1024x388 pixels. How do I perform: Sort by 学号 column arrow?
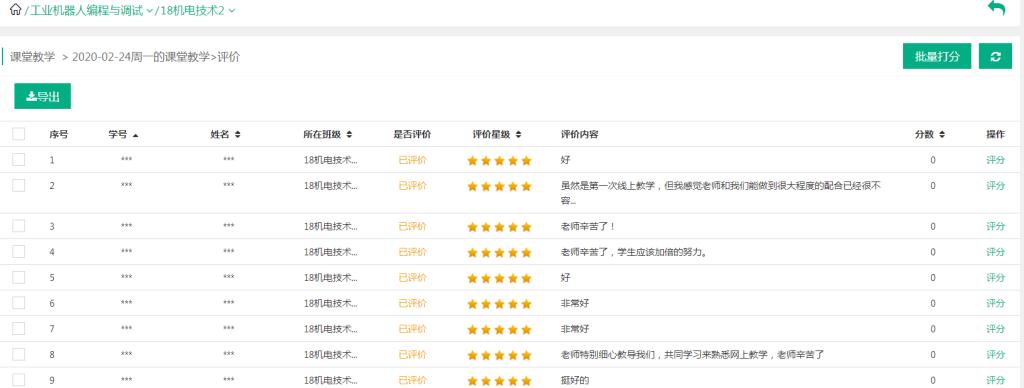pos(135,135)
